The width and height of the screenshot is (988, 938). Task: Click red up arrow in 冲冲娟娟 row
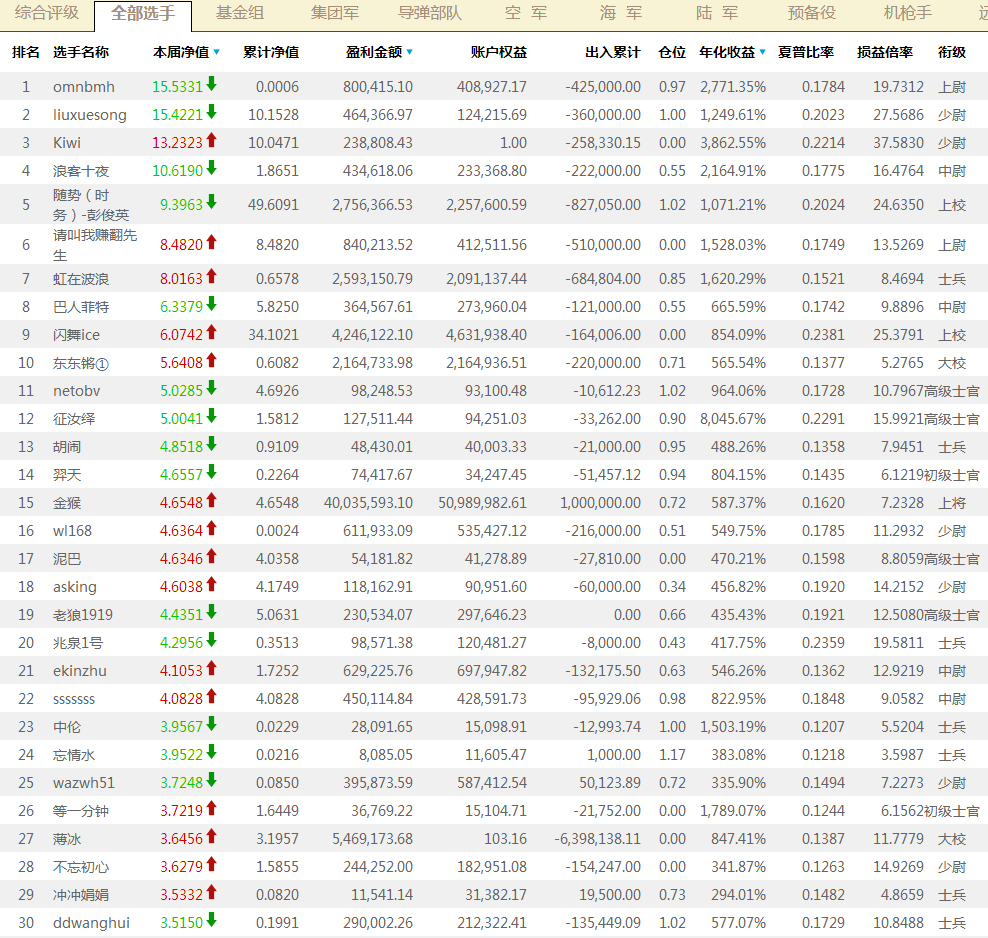212,893
